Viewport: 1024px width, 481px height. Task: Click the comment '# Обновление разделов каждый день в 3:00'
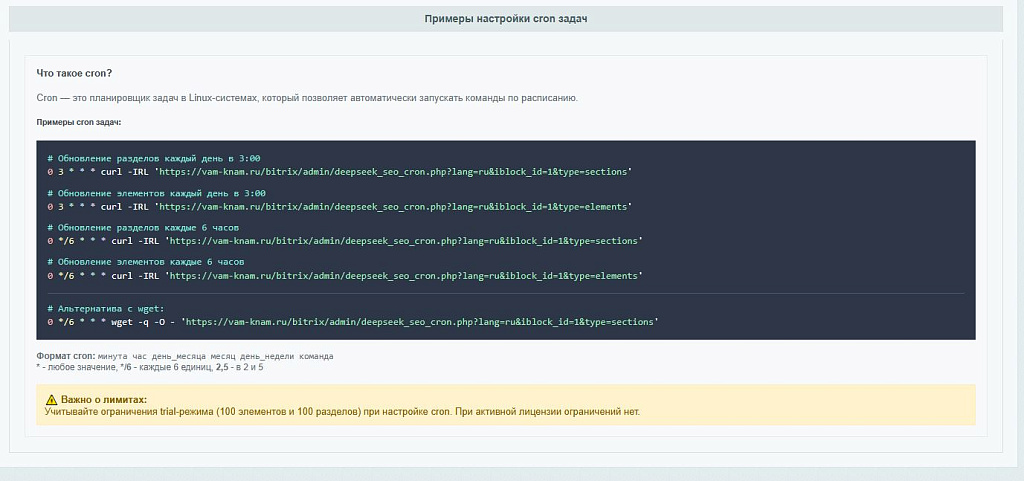point(153,158)
